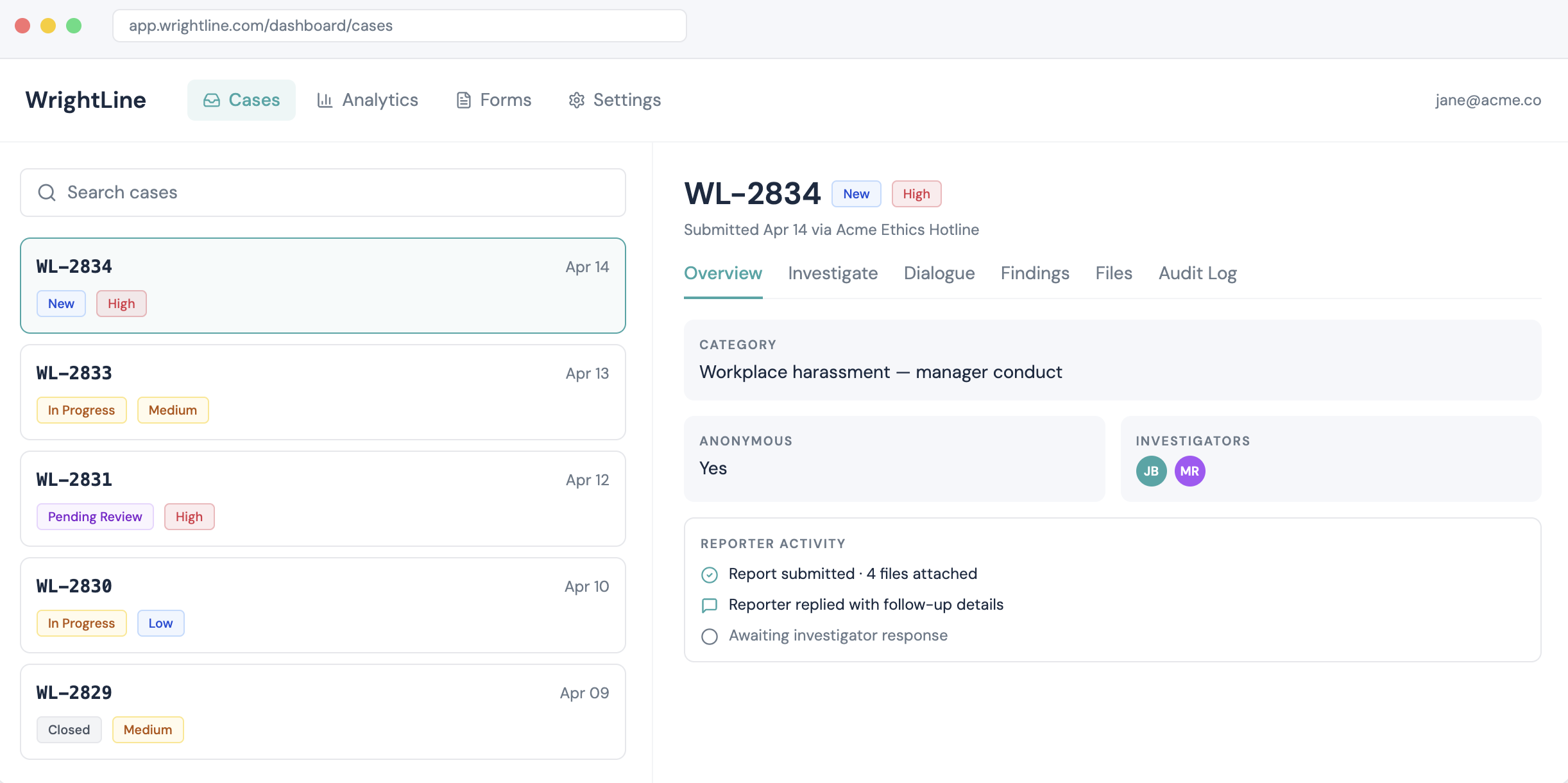This screenshot has width=1568, height=783.
Task: Select case WL-2834 in list
Action: pyautogui.click(x=323, y=286)
